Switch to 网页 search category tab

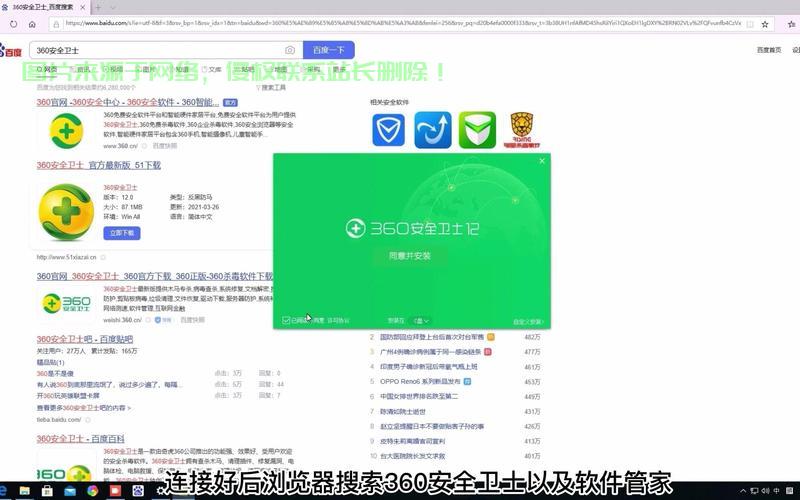pyautogui.click(x=47, y=69)
